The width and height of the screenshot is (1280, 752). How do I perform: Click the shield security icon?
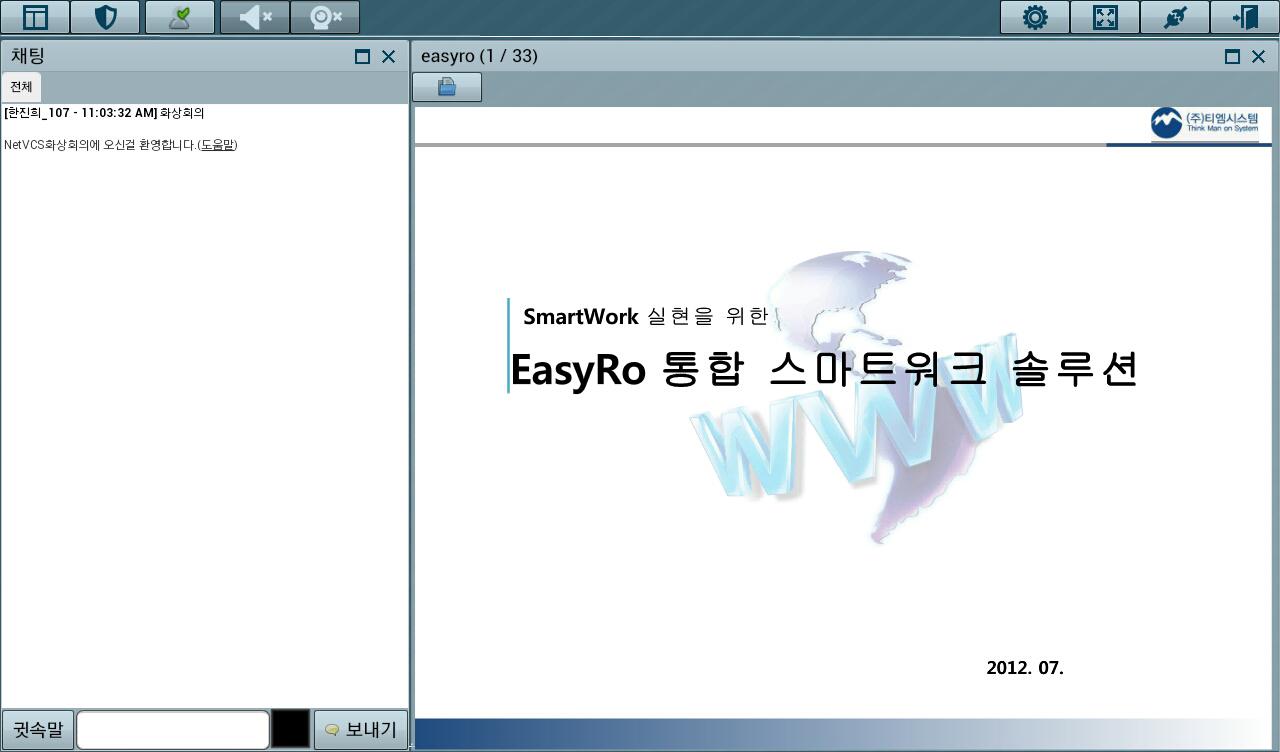point(105,17)
